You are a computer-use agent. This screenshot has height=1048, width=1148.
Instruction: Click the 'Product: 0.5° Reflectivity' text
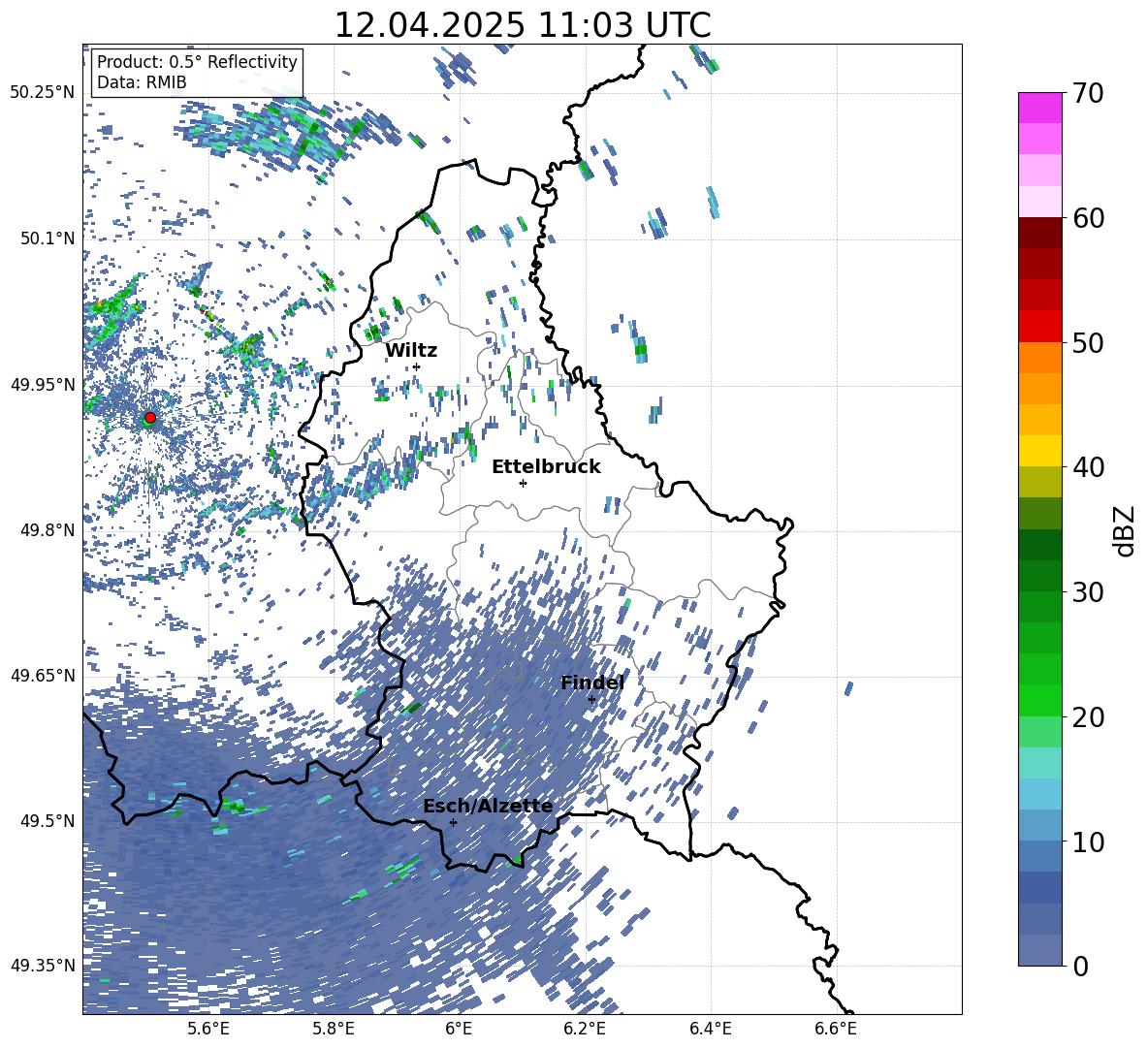pyautogui.click(x=197, y=62)
